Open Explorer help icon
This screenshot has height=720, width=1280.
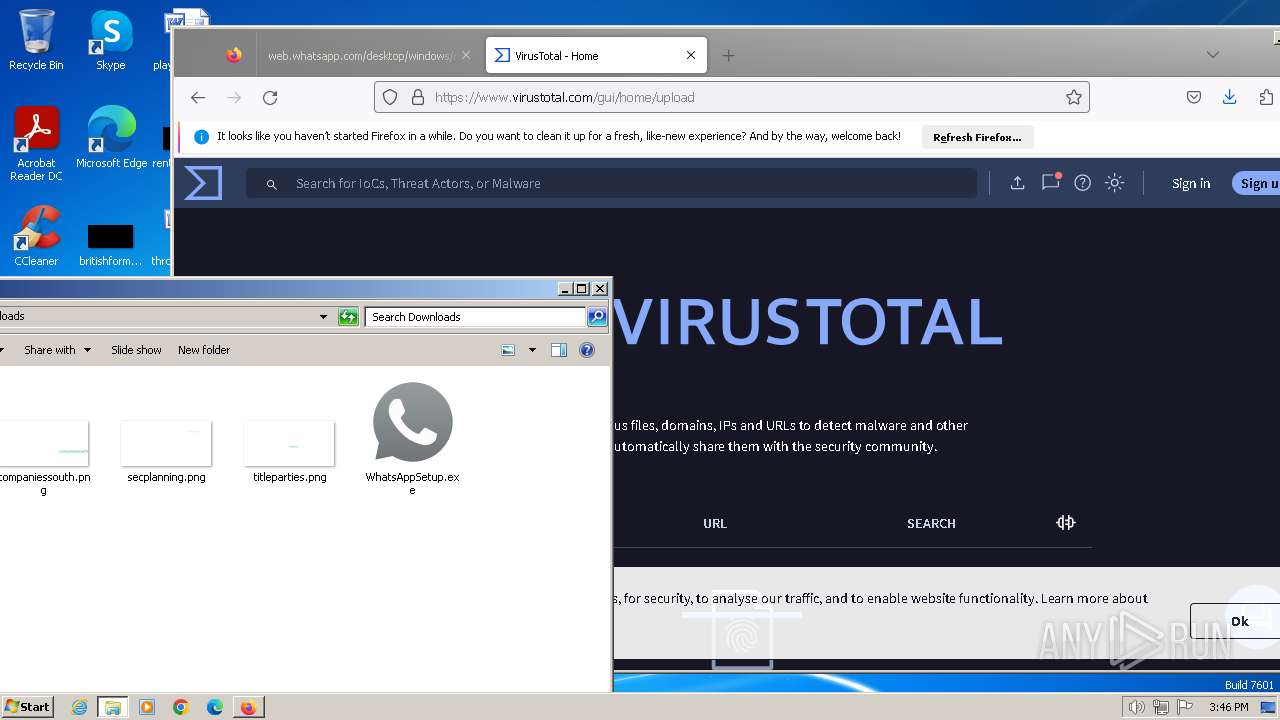pos(587,350)
